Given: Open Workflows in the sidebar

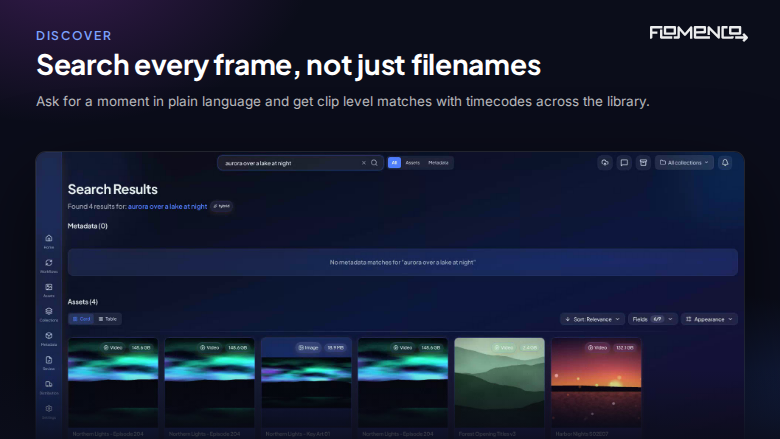Looking at the screenshot, I should [49, 265].
